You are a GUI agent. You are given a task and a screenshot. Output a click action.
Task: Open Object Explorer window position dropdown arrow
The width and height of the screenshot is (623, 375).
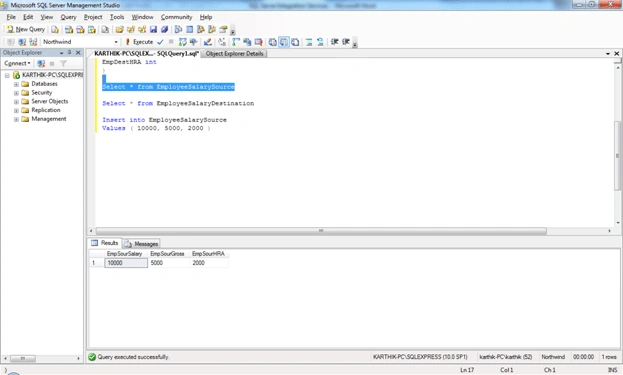62,53
